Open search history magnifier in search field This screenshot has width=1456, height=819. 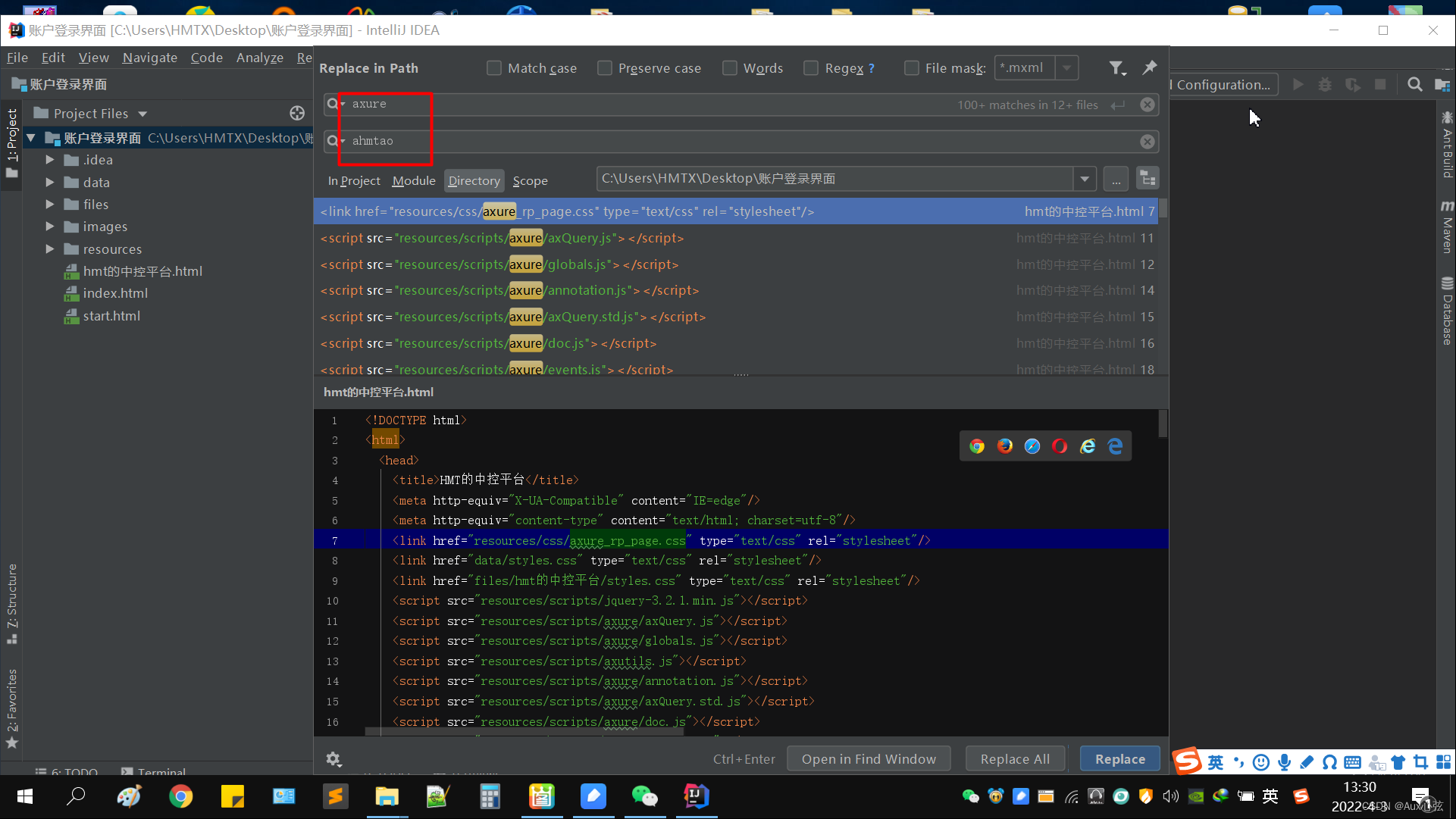click(334, 104)
